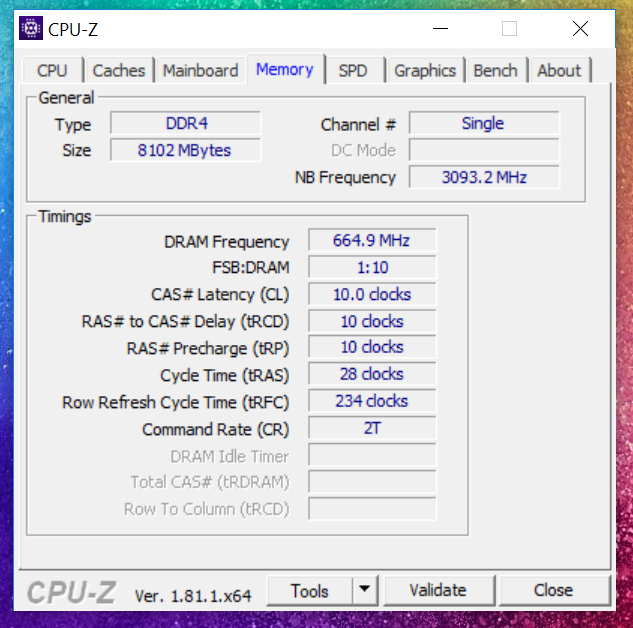Click the DRAM Frequency label

[x=226, y=242]
